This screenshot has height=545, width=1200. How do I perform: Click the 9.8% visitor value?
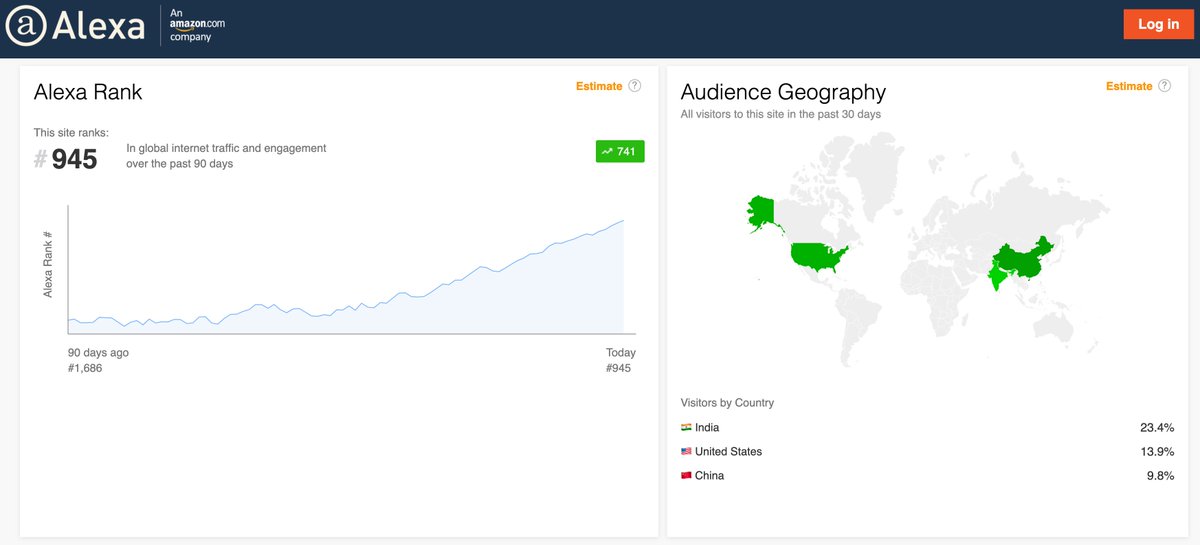tap(1160, 476)
